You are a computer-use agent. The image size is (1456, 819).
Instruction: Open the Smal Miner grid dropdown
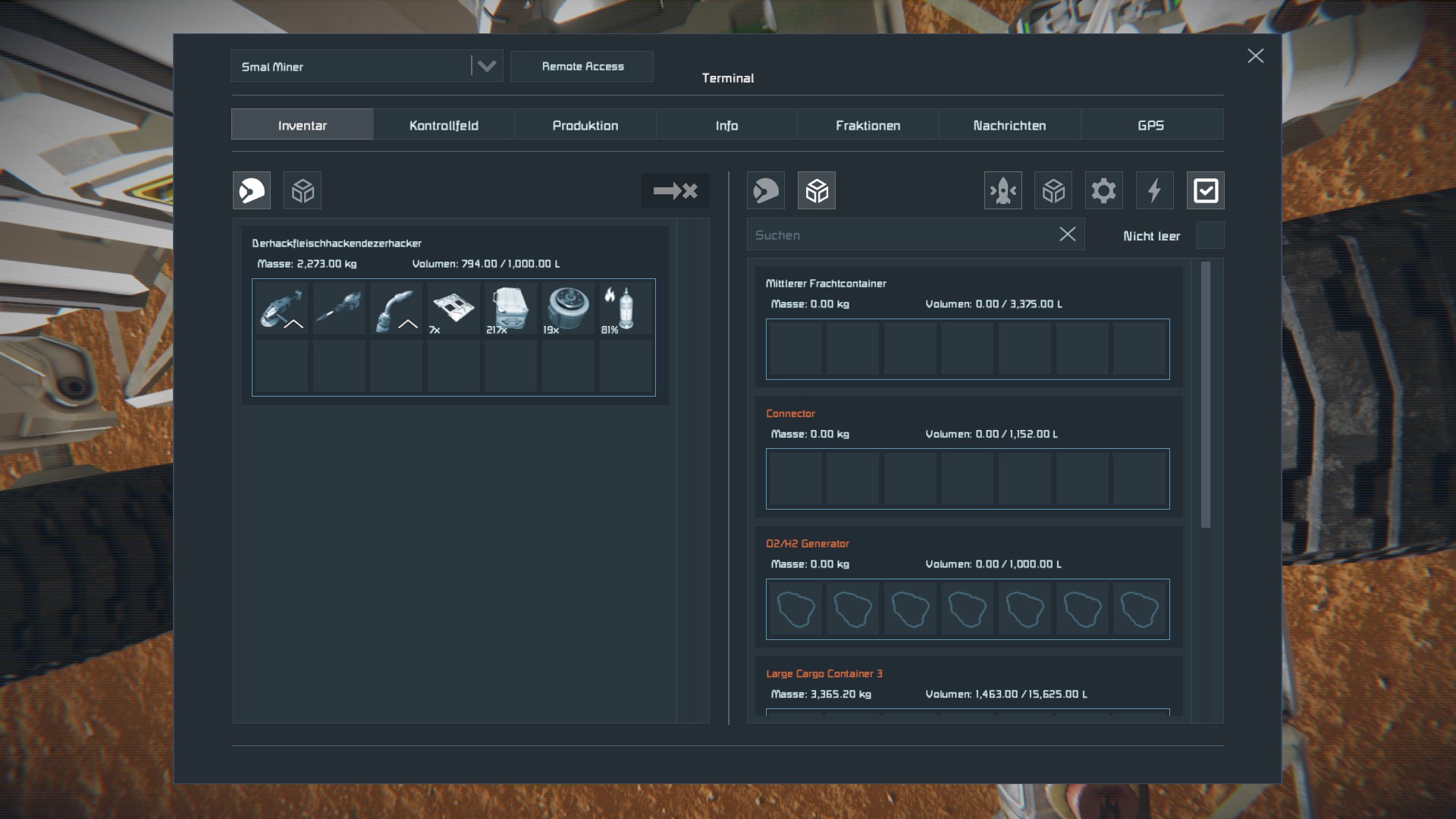click(486, 66)
